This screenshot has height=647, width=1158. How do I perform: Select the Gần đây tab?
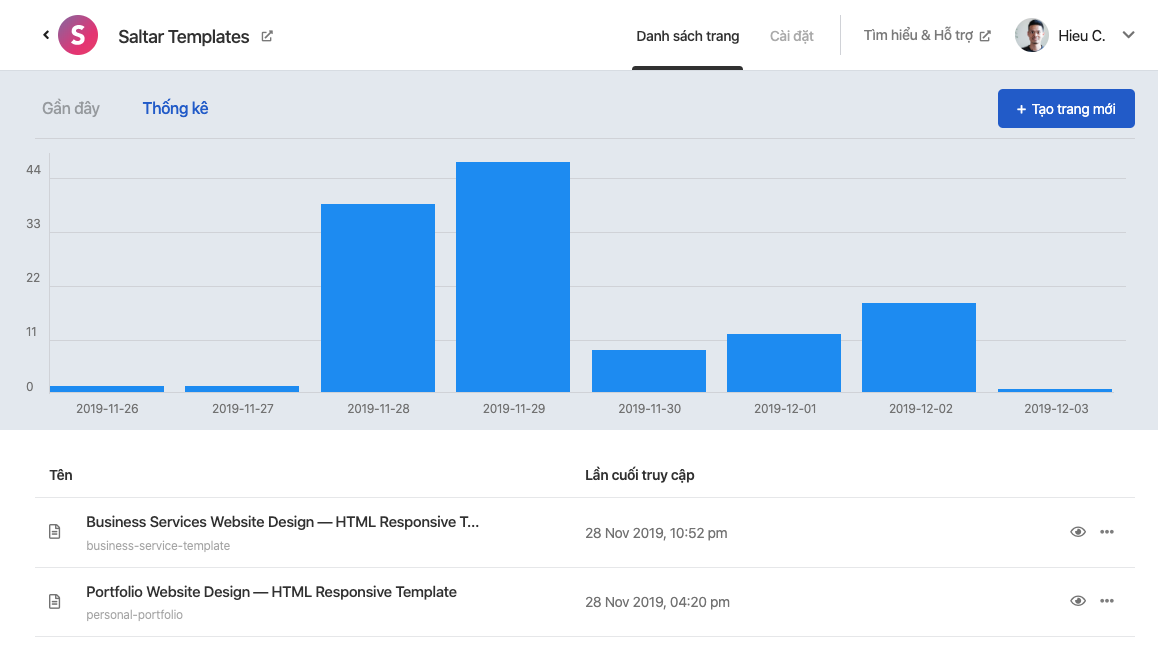pyautogui.click(x=71, y=109)
